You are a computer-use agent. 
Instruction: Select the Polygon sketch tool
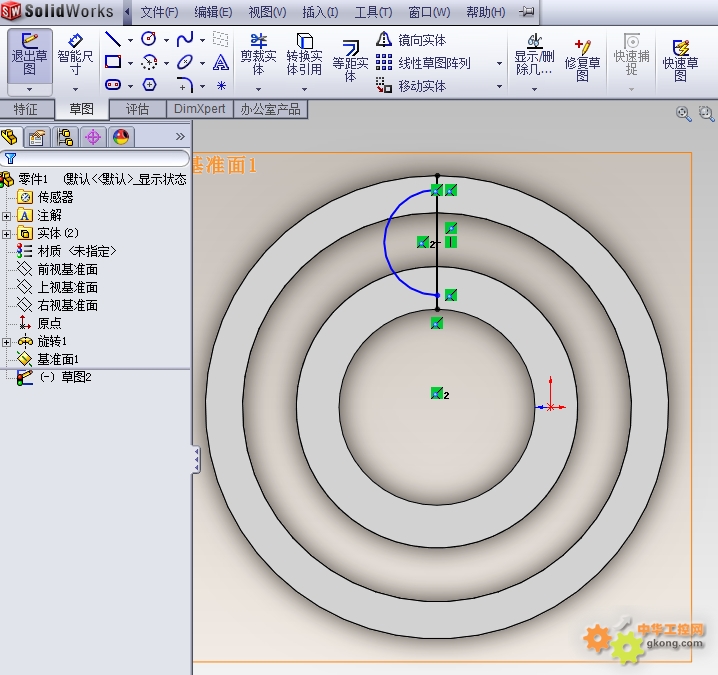click(149, 85)
